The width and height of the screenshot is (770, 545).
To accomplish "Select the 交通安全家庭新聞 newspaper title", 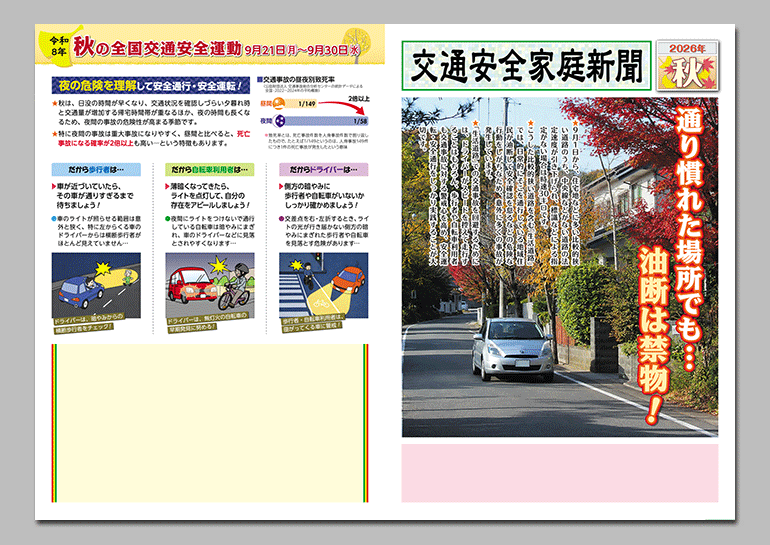I will click(x=526, y=66).
